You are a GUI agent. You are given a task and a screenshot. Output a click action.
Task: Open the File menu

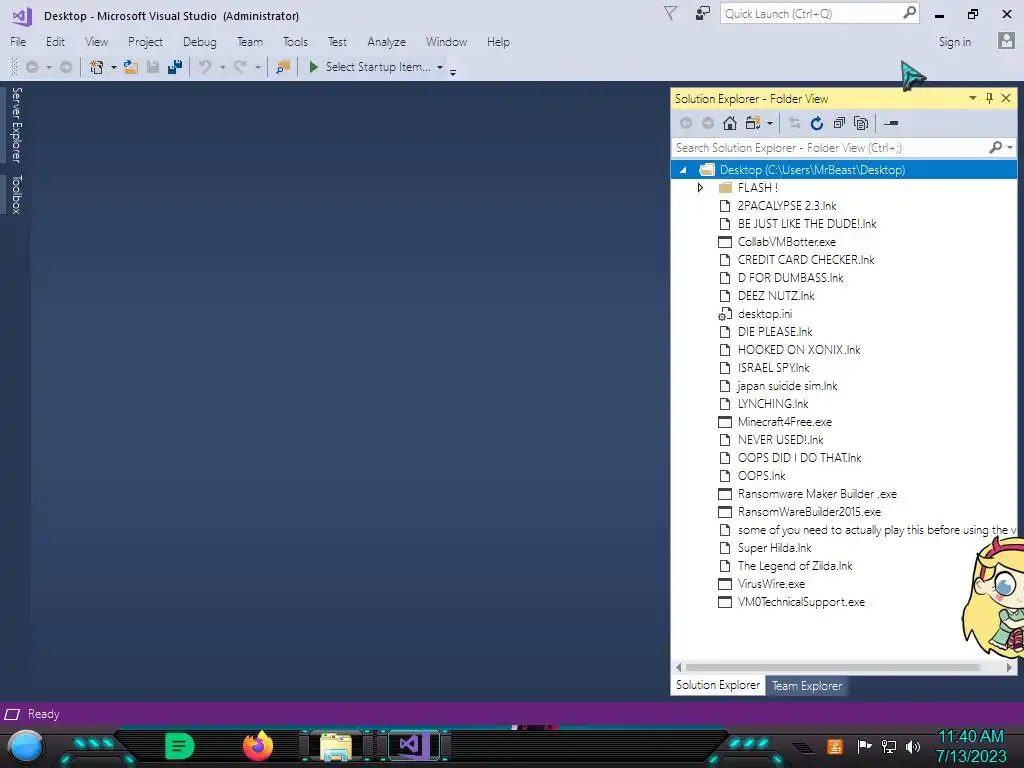pos(18,42)
